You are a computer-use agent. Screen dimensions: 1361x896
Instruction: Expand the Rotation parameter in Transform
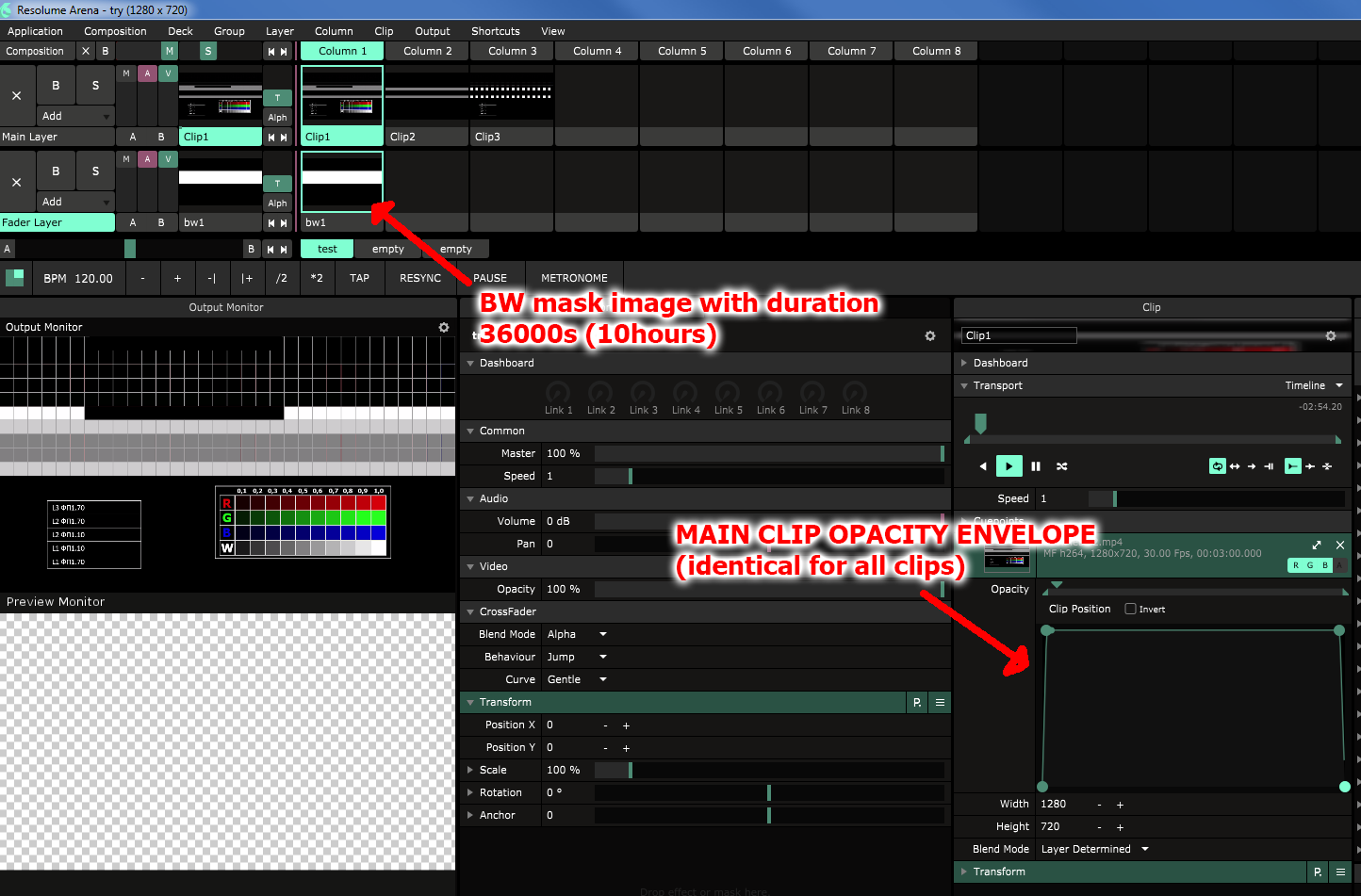coord(470,792)
